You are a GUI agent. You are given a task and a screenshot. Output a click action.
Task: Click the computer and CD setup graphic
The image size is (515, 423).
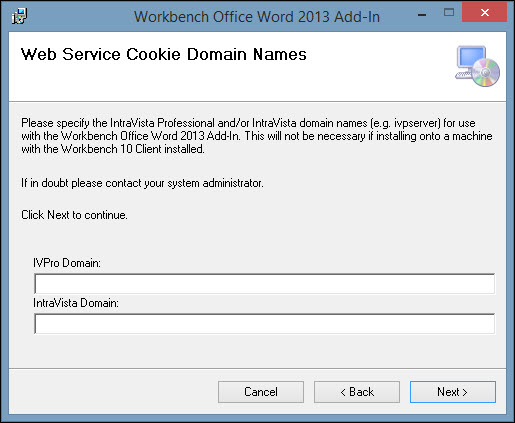(x=477, y=66)
